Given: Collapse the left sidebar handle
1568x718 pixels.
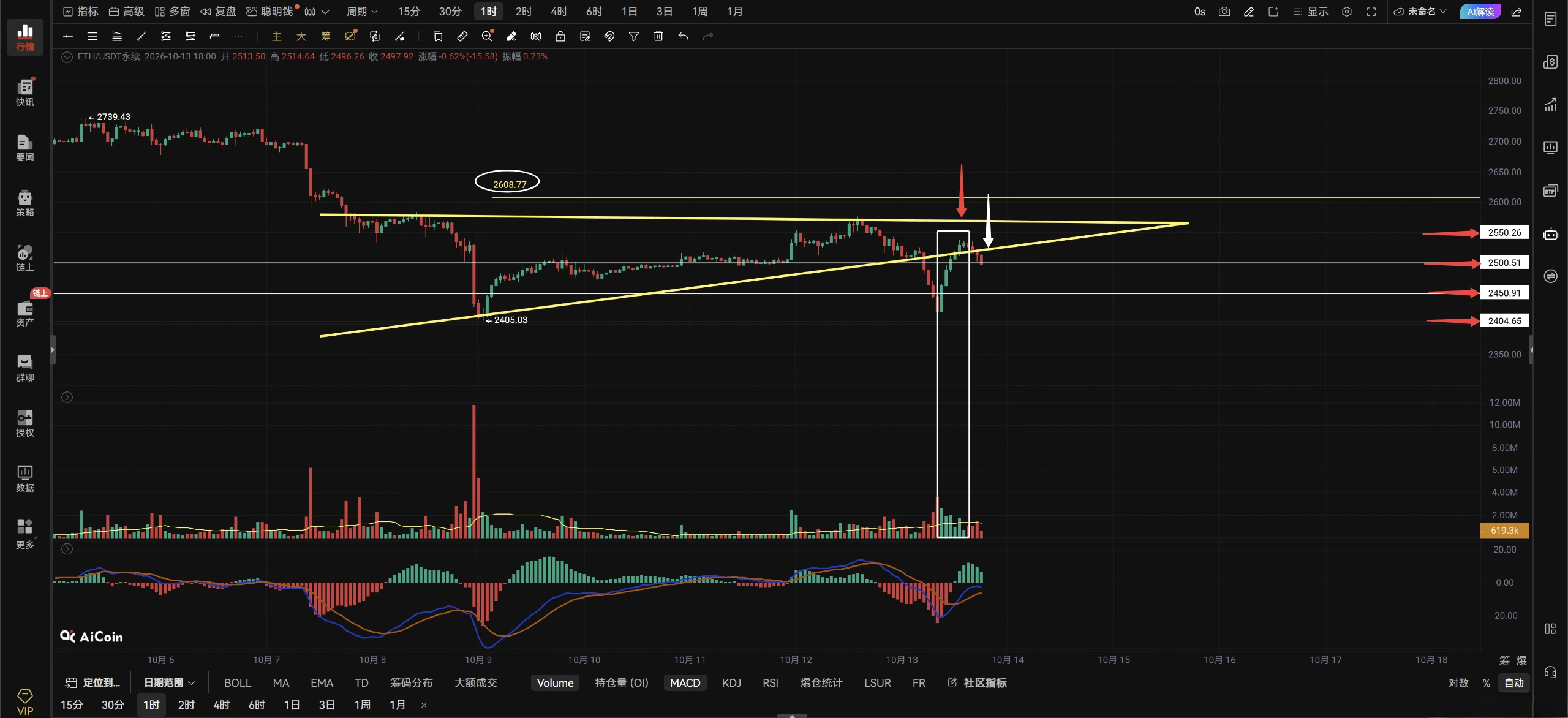Looking at the screenshot, I should pyautogui.click(x=53, y=350).
